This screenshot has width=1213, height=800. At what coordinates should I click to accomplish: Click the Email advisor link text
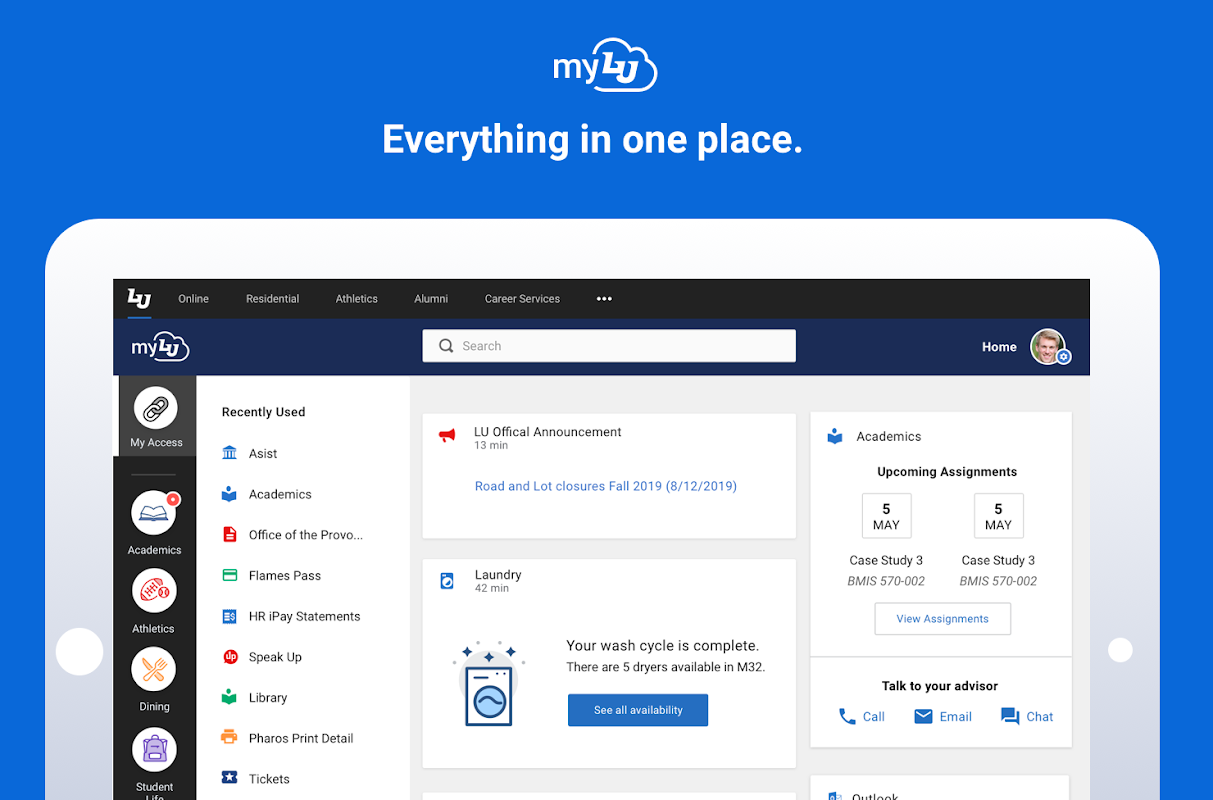(x=956, y=716)
